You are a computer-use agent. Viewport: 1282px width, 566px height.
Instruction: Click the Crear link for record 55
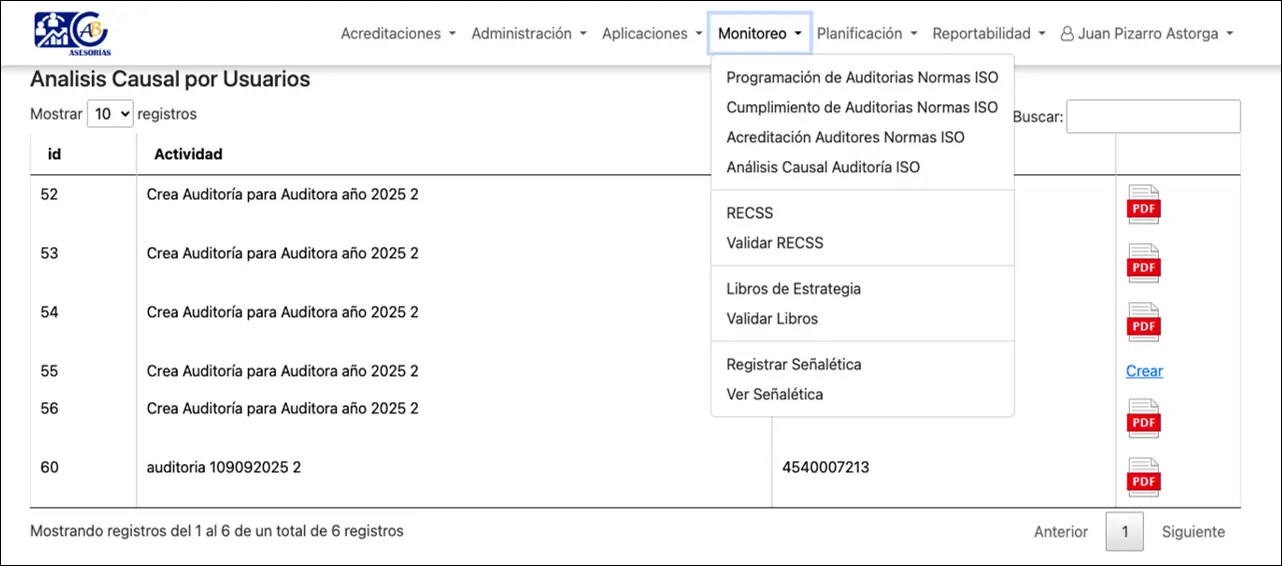[1144, 371]
